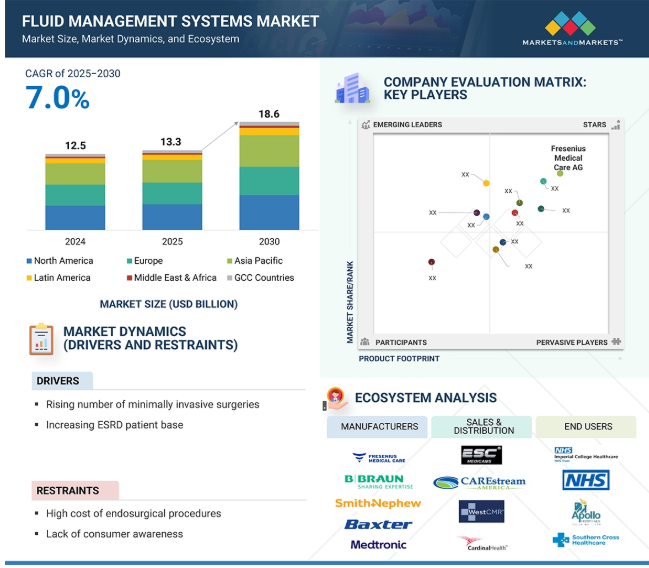Select the End Users category header

[x=588, y=427]
